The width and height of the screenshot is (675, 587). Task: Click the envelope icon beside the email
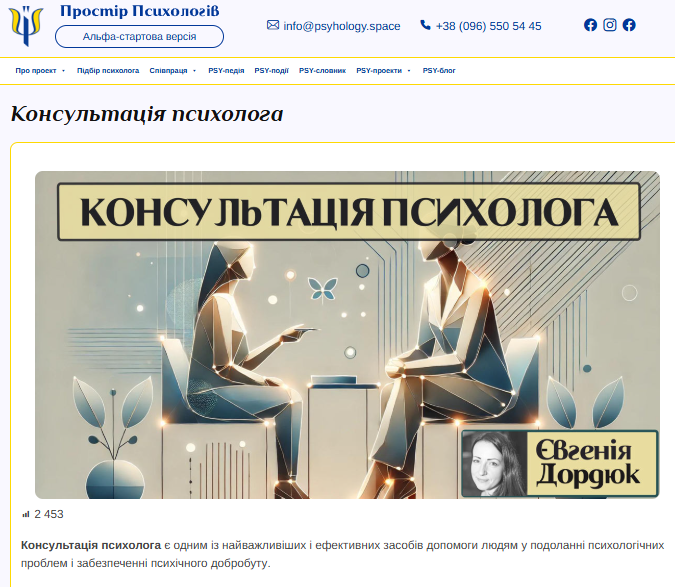[x=273, y=25]
